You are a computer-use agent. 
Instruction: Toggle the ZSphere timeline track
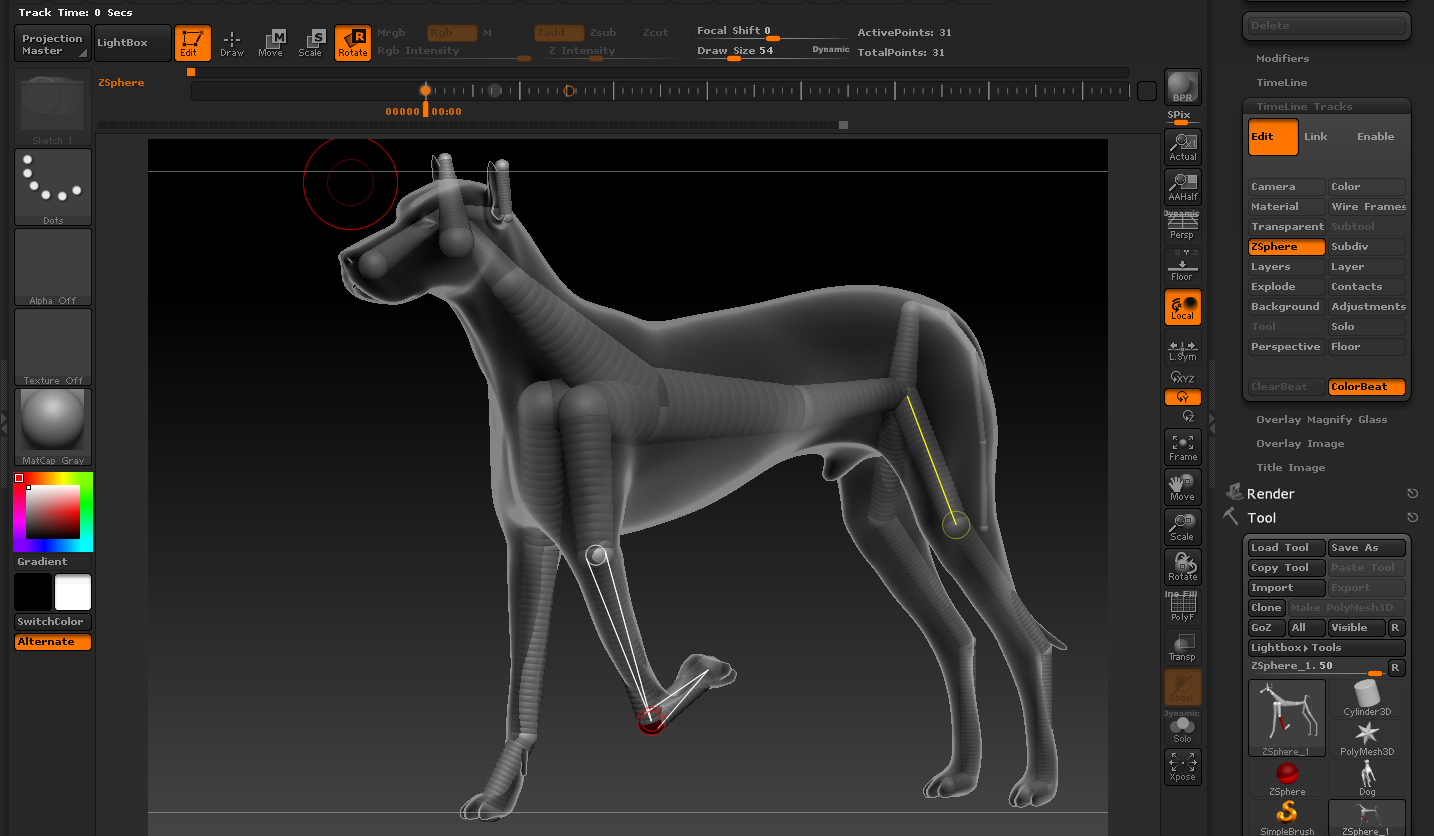1286,247
